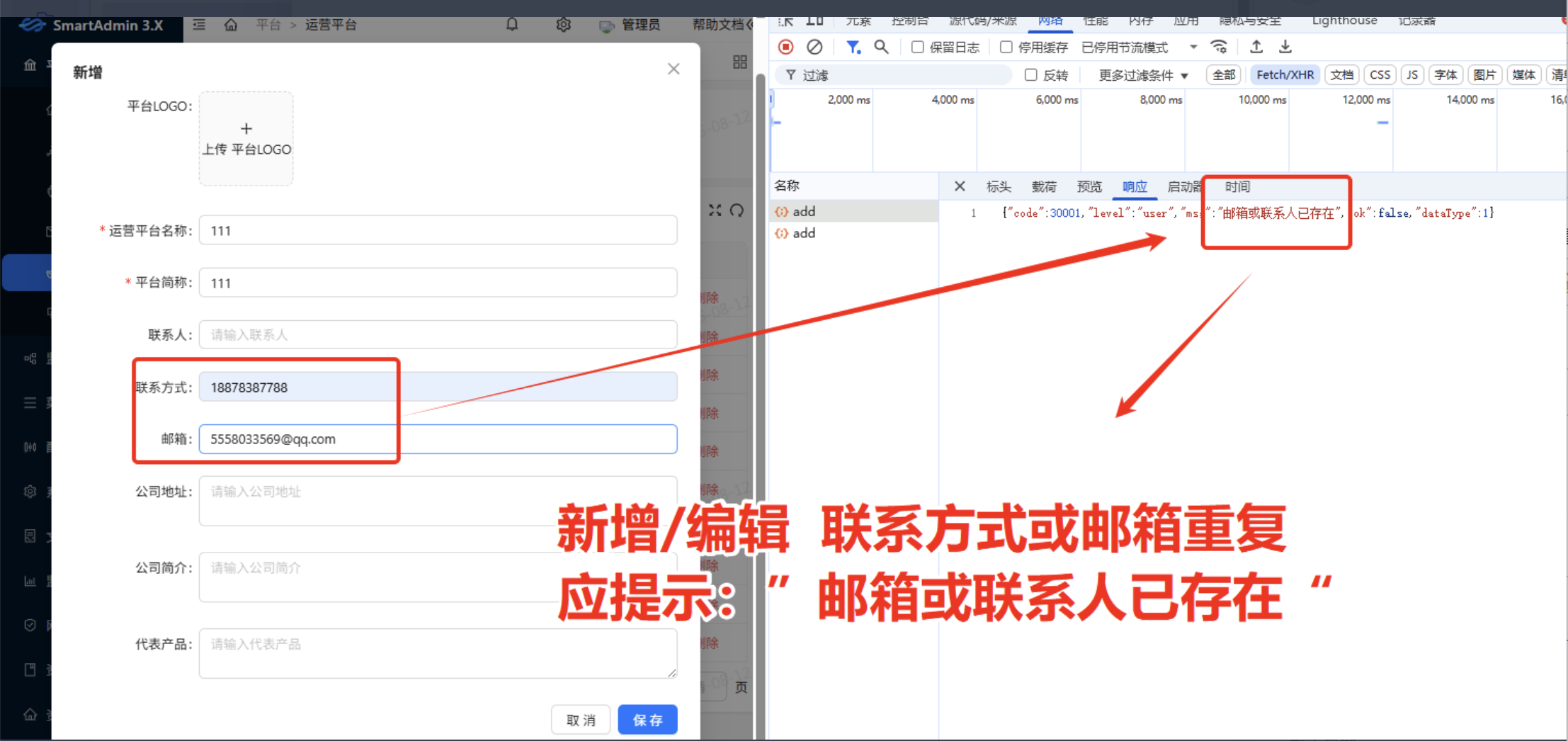This screenshot has width=1568, height=741.
Task: Clear the network log
Action: tap(814, 47)
